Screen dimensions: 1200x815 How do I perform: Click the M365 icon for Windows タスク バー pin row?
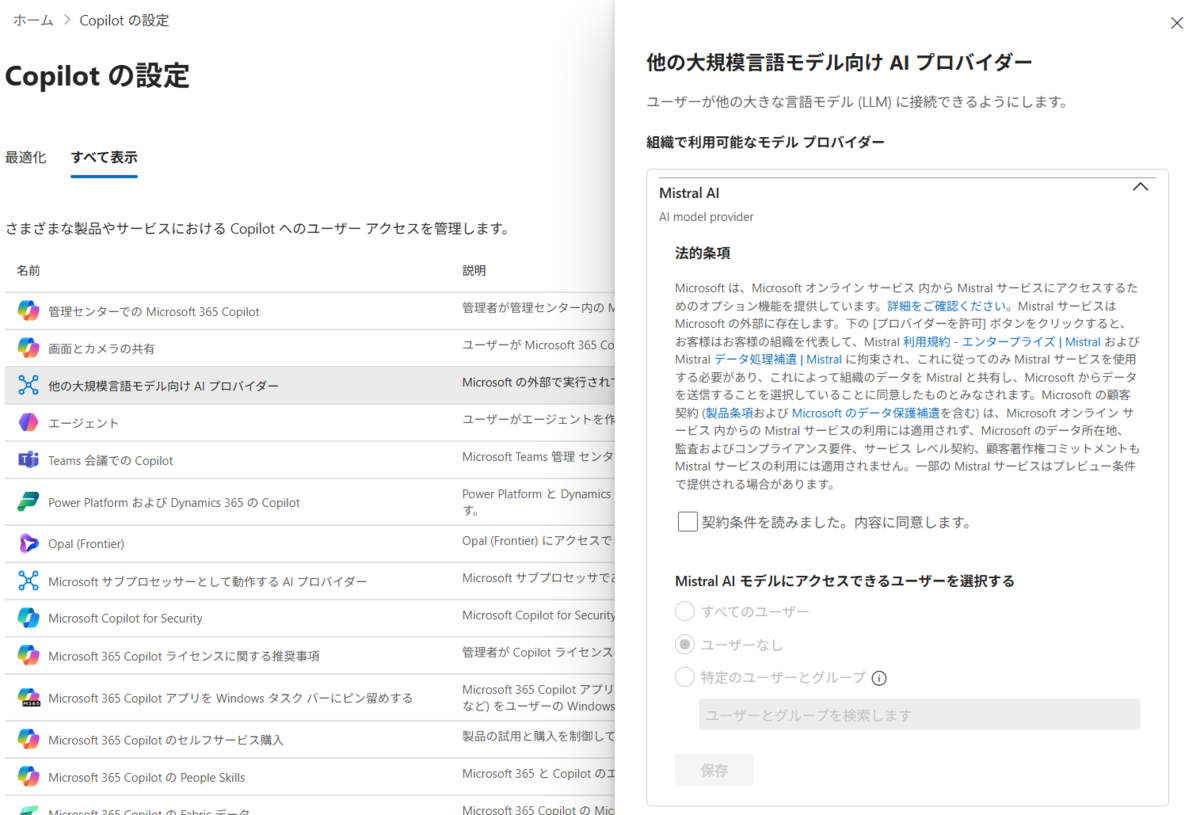[28, 698]
